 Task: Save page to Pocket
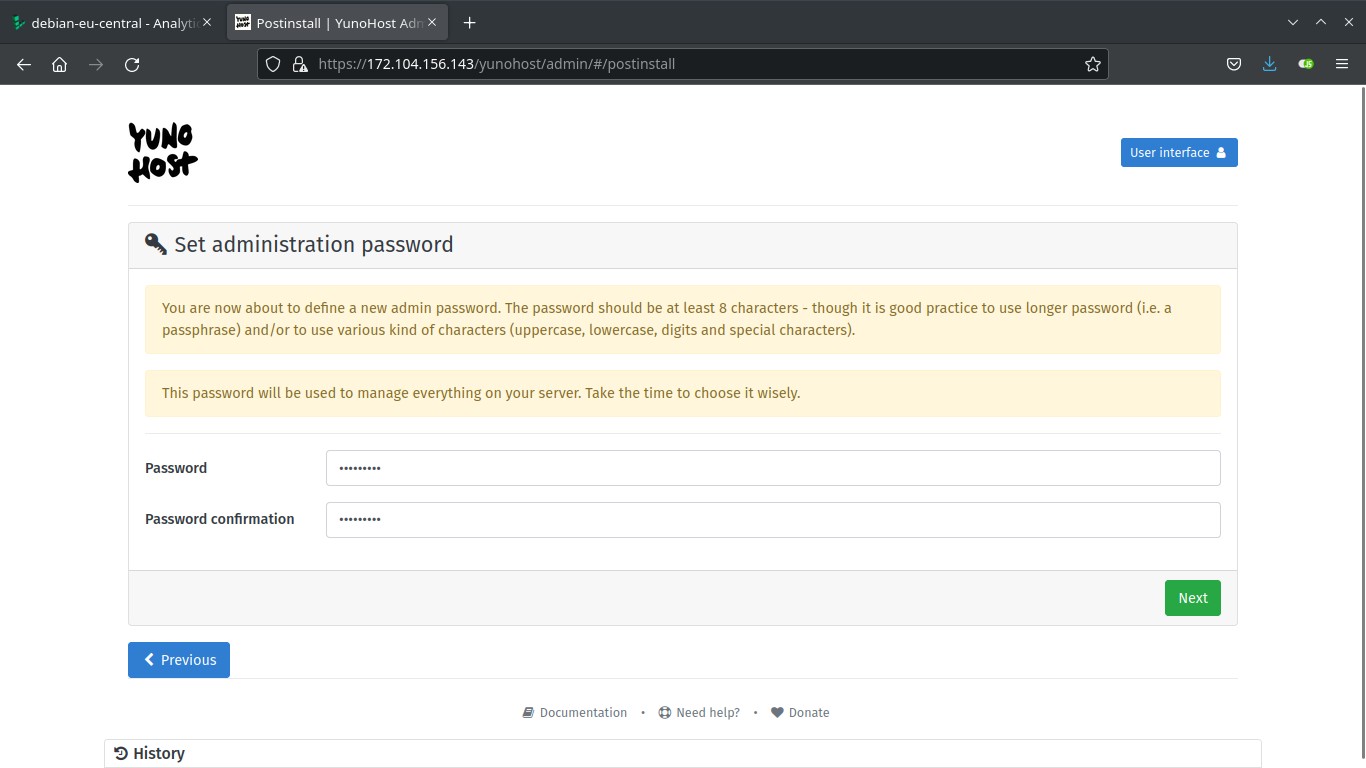[1234, 64]
